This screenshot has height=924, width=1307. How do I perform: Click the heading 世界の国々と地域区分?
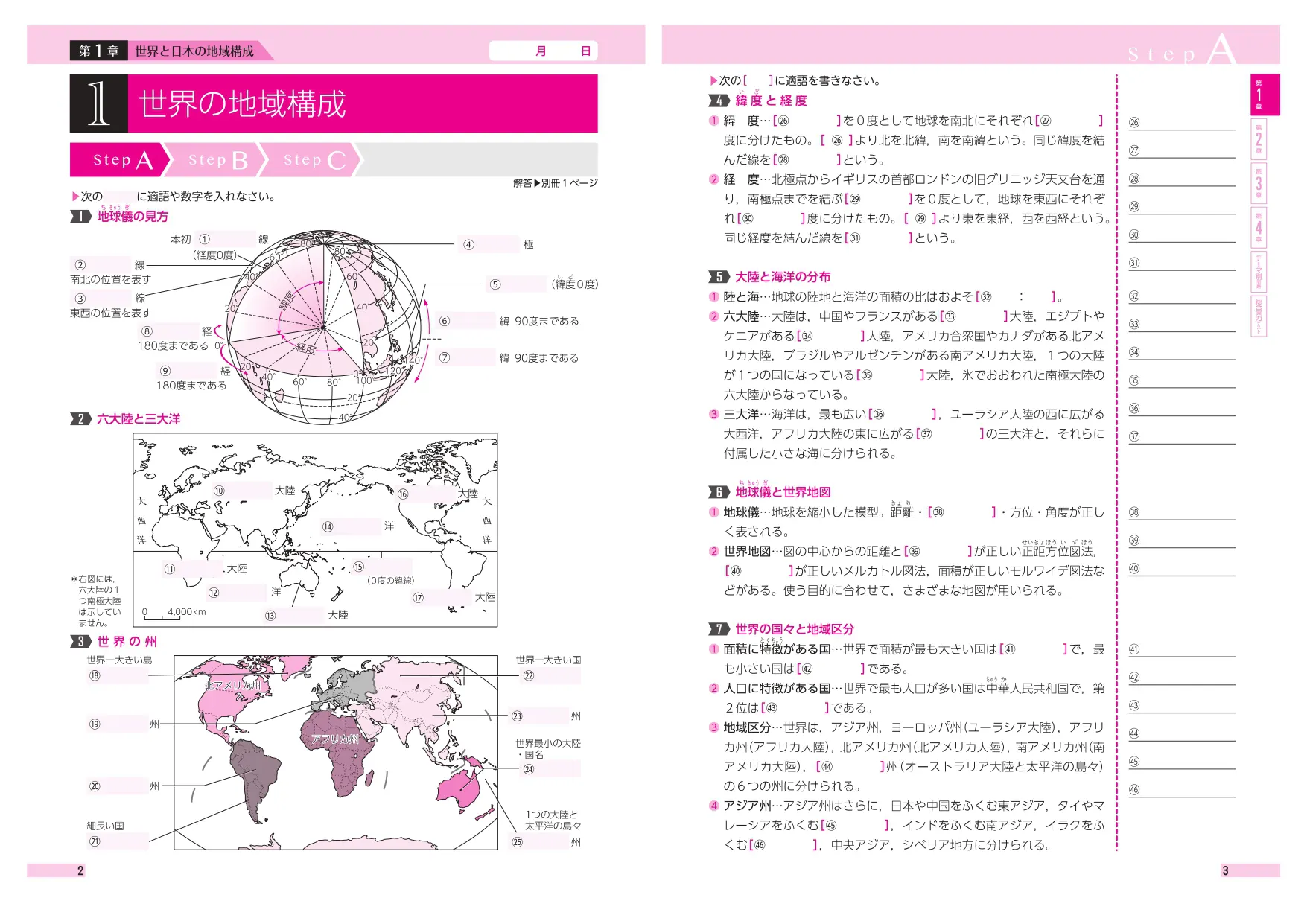[x=795, y=629]
